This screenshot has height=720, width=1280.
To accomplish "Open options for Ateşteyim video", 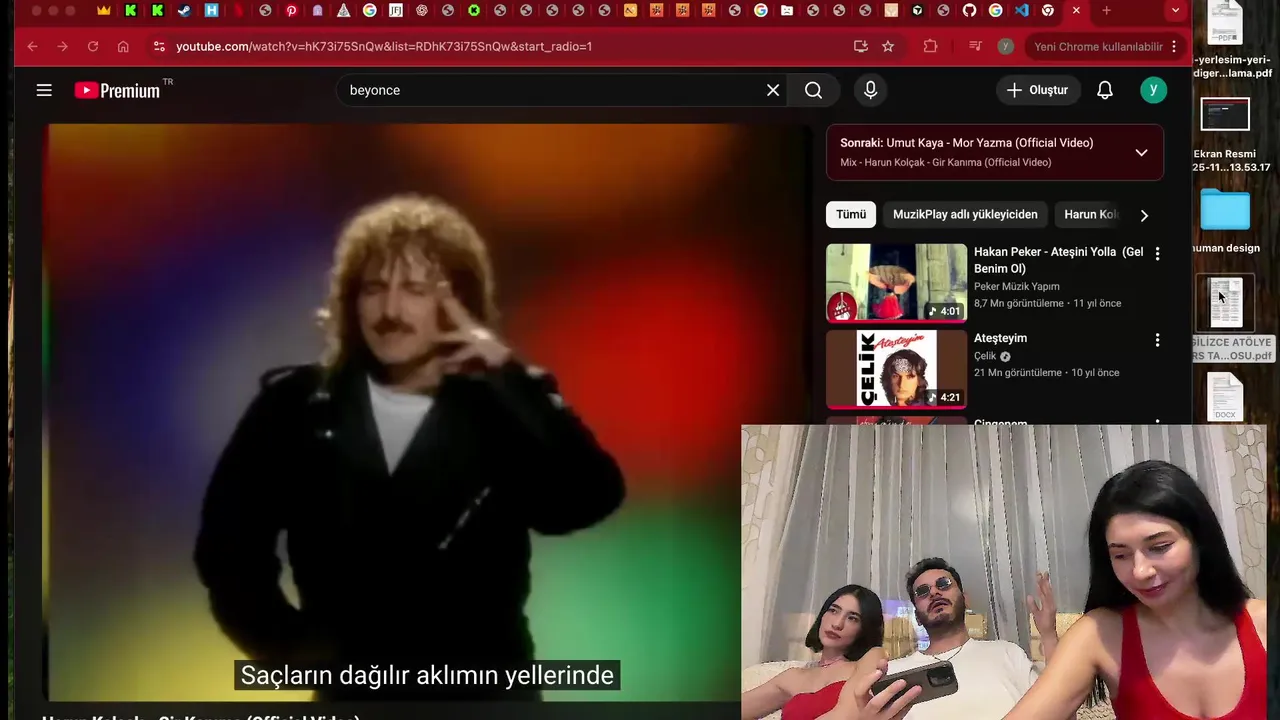I will [x=1157, y=340].
